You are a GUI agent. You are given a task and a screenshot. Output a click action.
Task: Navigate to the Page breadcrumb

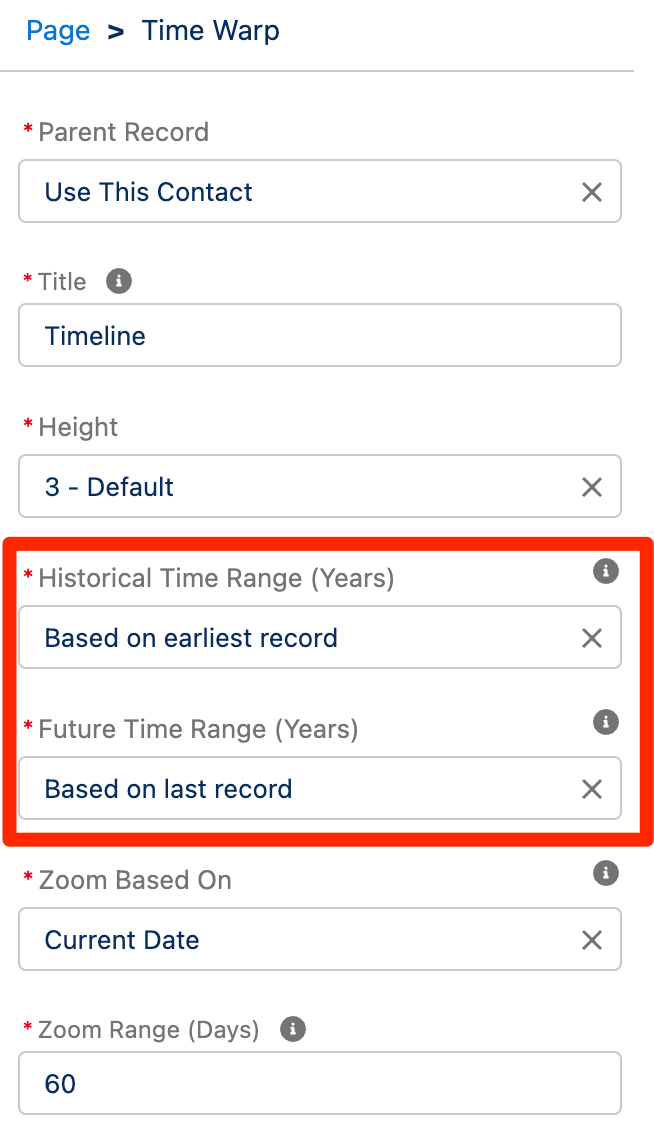pos(57,31)
